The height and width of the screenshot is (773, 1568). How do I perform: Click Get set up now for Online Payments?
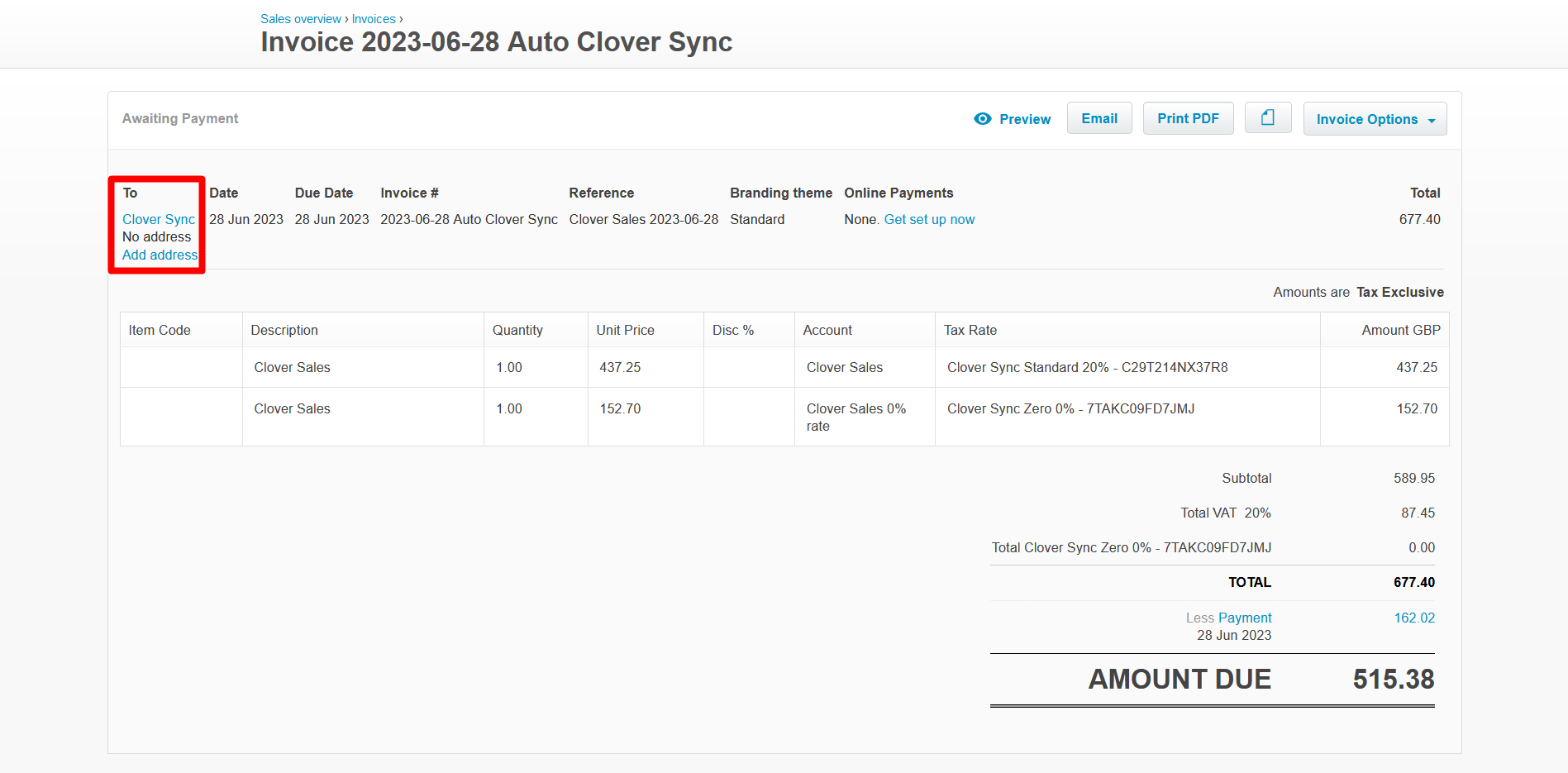tap(929, 219)
